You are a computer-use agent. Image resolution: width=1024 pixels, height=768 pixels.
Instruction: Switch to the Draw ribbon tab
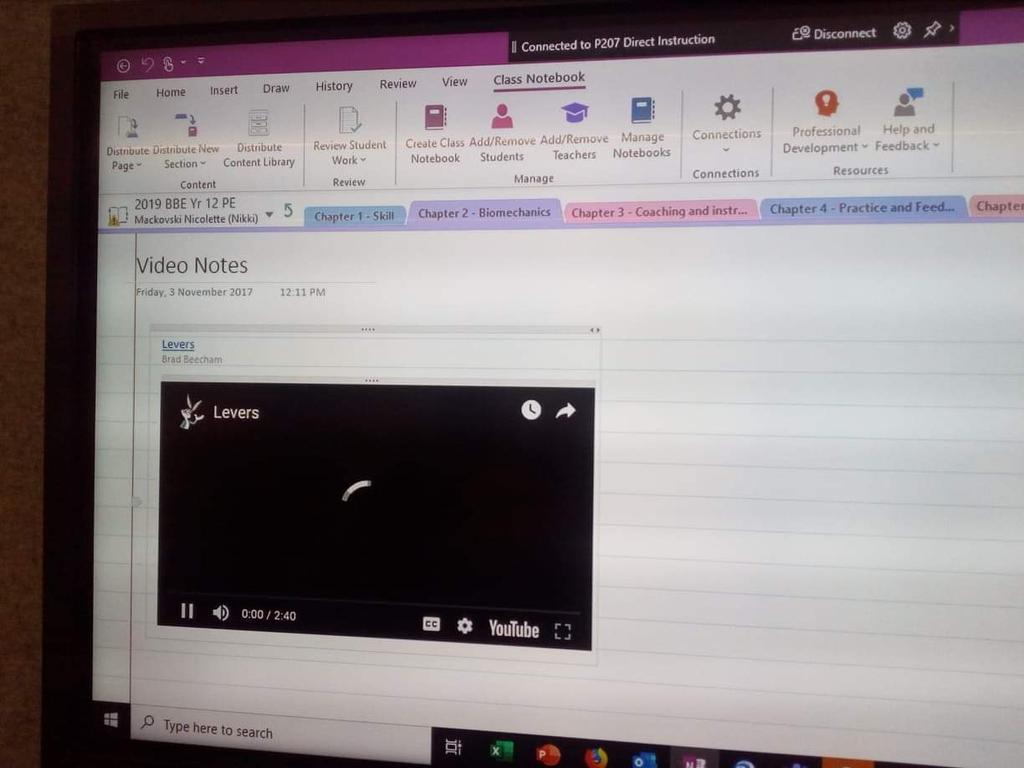pyautogui.click(x=276, y=88)
